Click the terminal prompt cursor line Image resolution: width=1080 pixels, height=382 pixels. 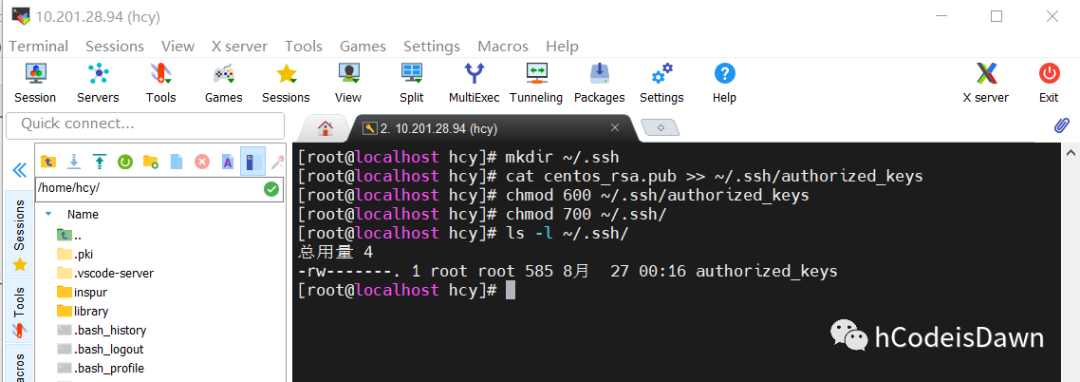click(406, 290)
